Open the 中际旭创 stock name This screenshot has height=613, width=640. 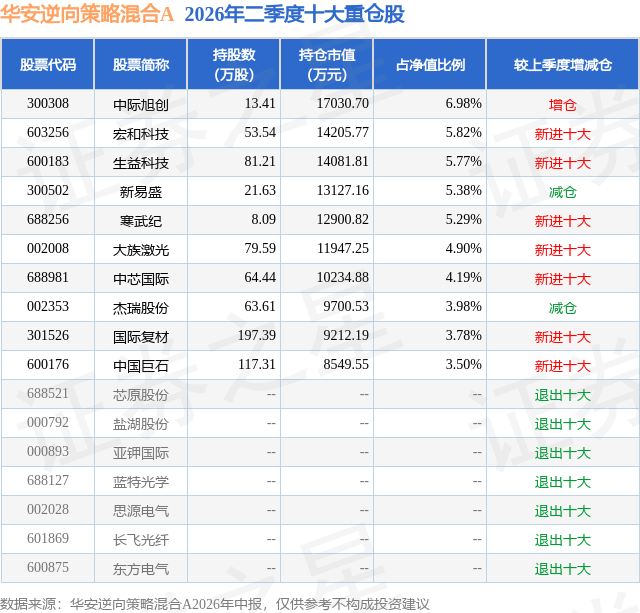click(x=141, y=105)
